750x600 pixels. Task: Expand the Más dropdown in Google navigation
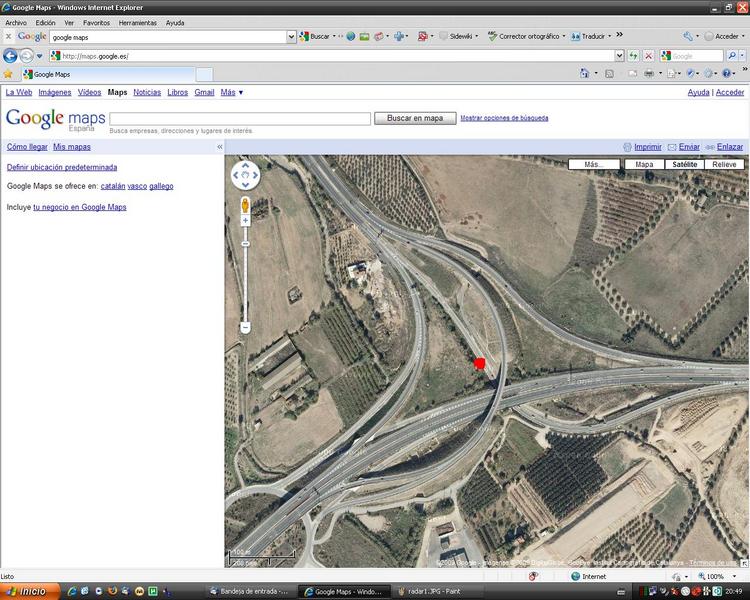[x=232, y=92]
